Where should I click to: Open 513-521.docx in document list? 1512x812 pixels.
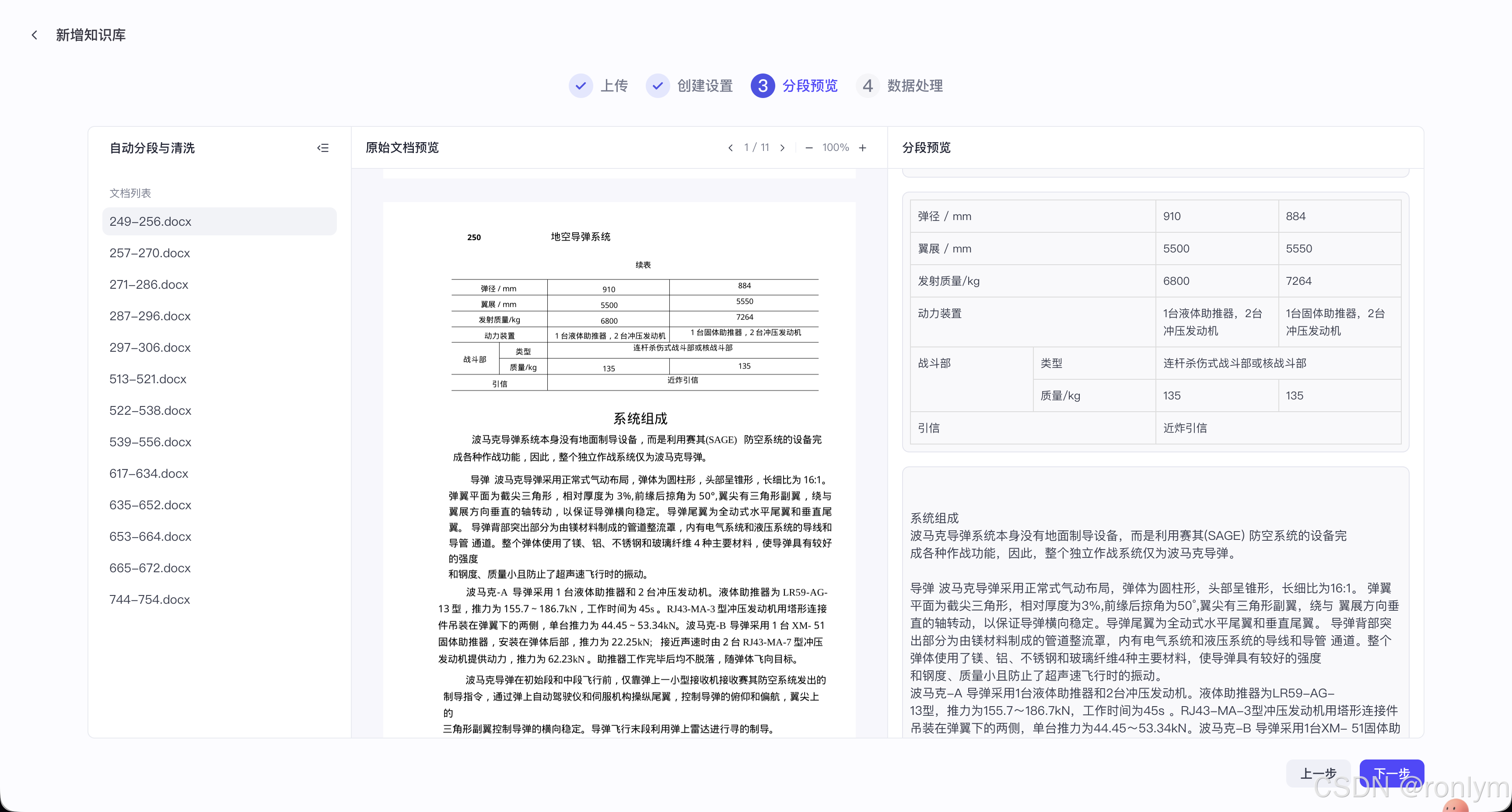pyautogui.click(x=220, y=379)
